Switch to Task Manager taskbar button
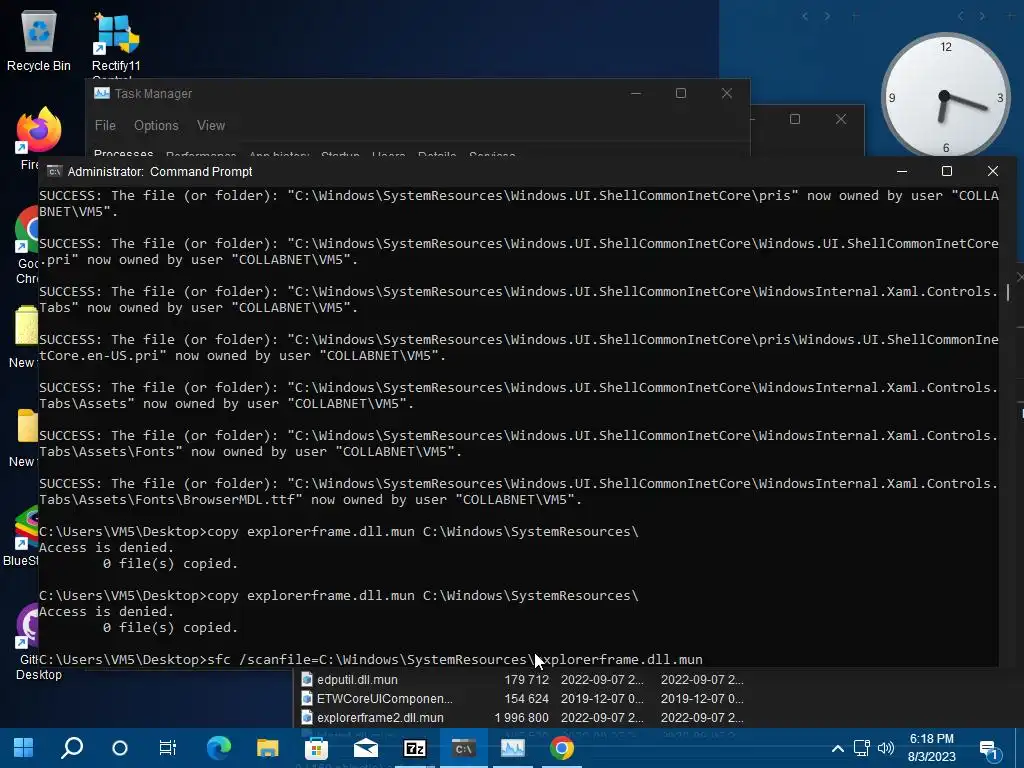1024x768 pixels. pos(513,748)
